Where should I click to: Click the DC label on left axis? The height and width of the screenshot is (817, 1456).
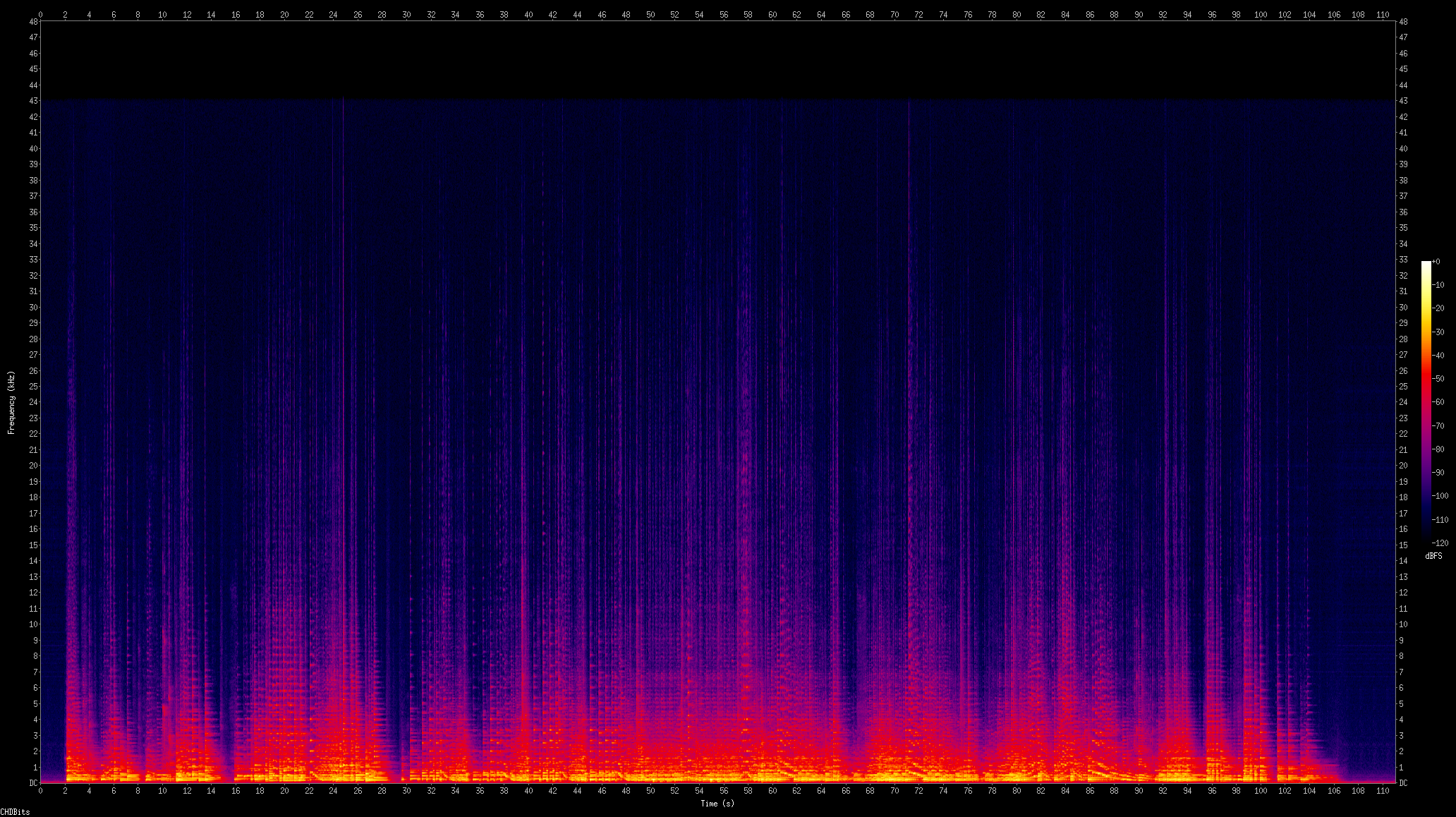point(33,782)
